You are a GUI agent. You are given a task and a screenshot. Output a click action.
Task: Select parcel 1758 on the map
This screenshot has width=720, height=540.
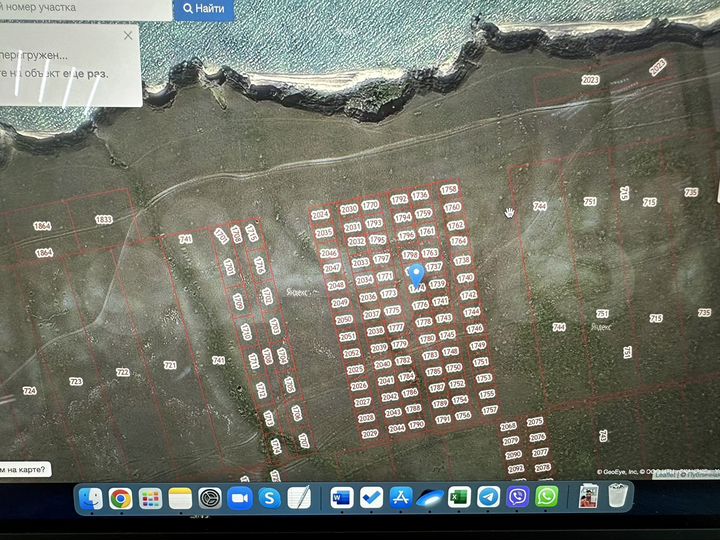449,189
